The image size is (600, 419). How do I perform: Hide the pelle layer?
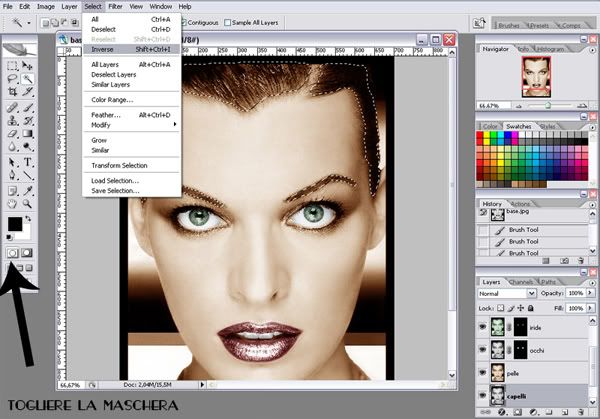pos(483,373)
